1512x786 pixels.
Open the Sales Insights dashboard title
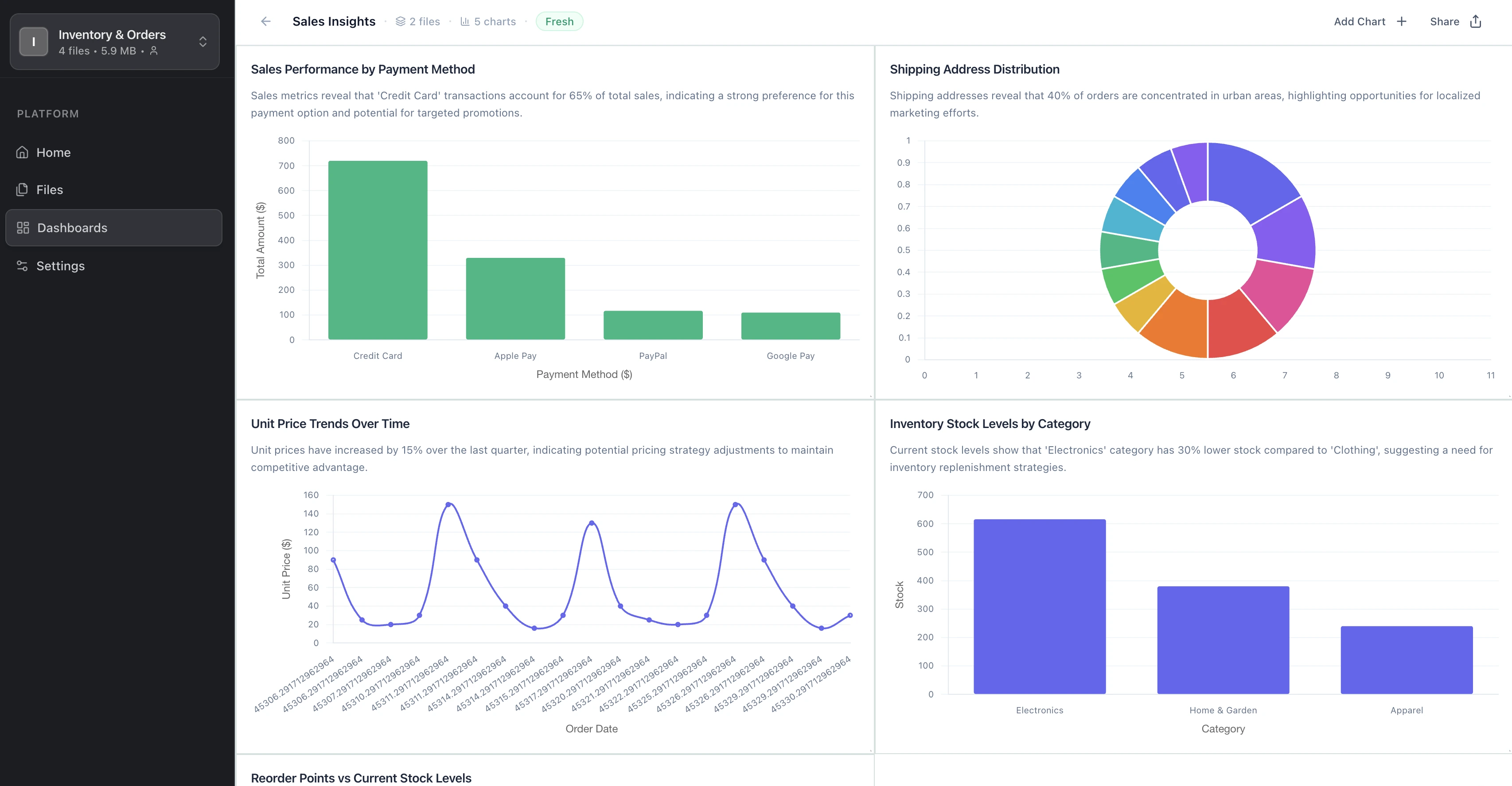pos(333,21)
